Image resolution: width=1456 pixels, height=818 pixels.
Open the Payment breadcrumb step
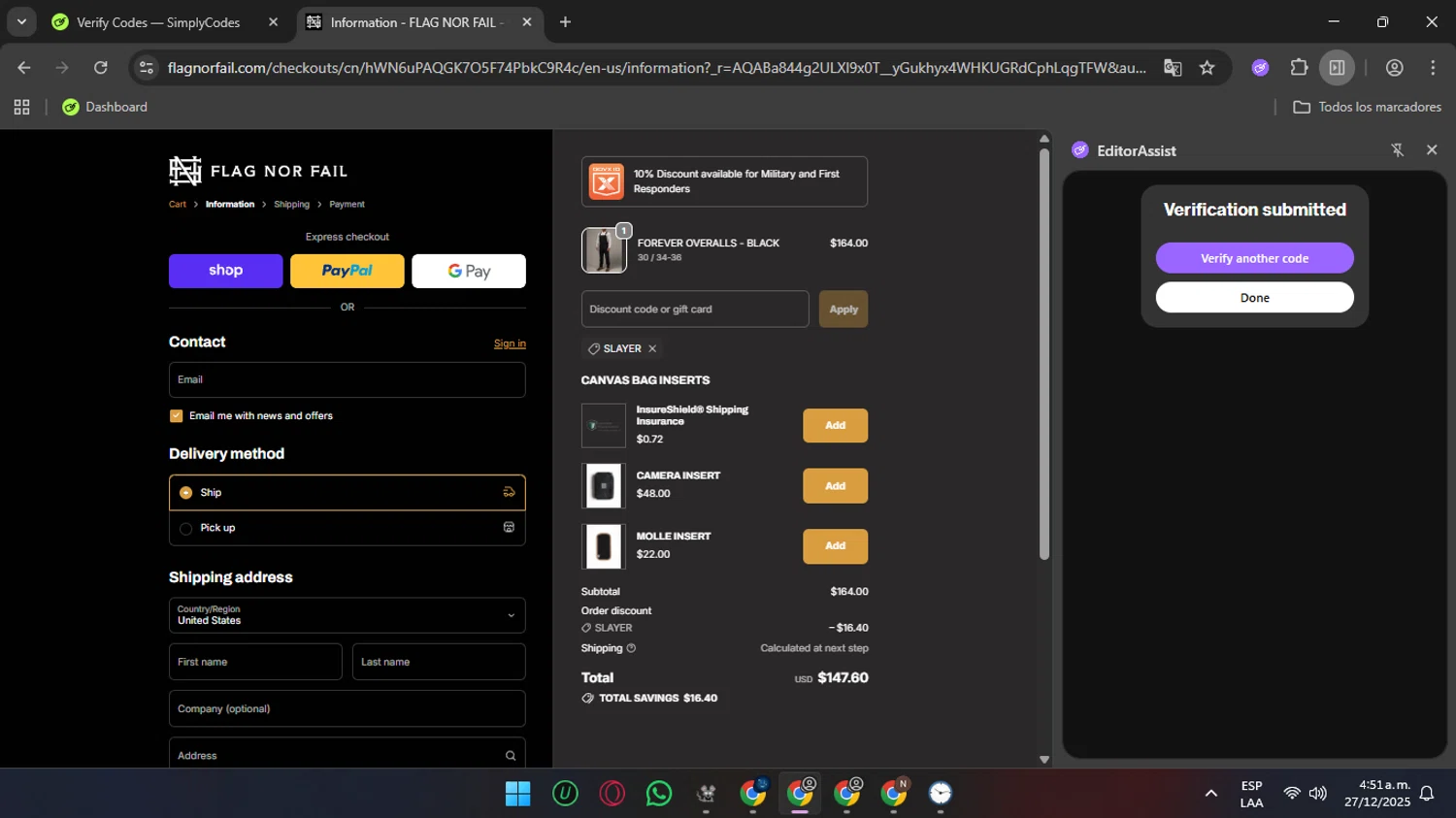coord(347,205)
